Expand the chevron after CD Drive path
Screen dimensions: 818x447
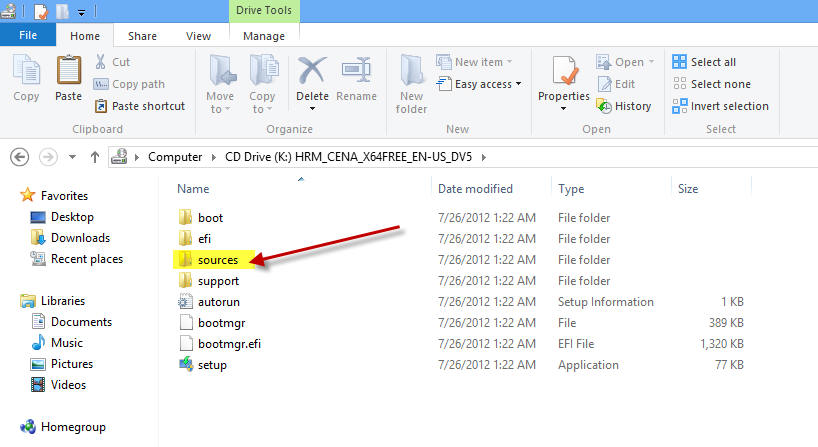click(x=484, y=157)
